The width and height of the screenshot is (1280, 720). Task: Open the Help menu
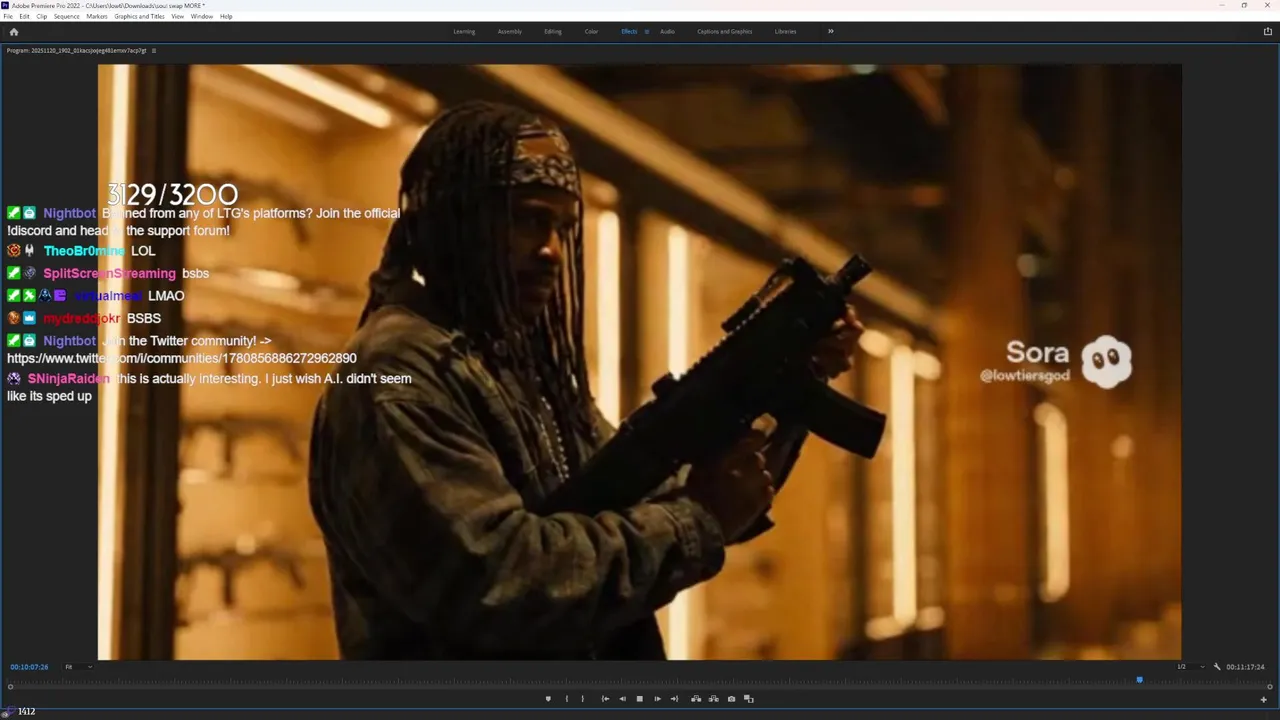pyautogui.click(x=226, y=16)
